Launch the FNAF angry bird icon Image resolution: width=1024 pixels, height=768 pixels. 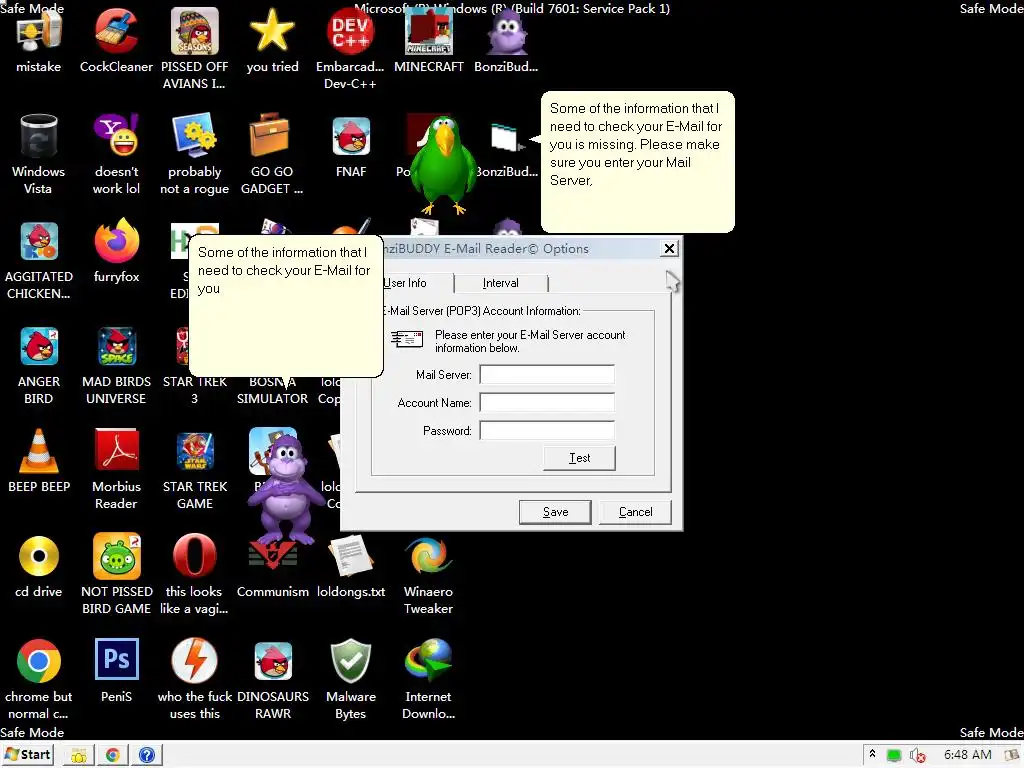click(351, 136)
